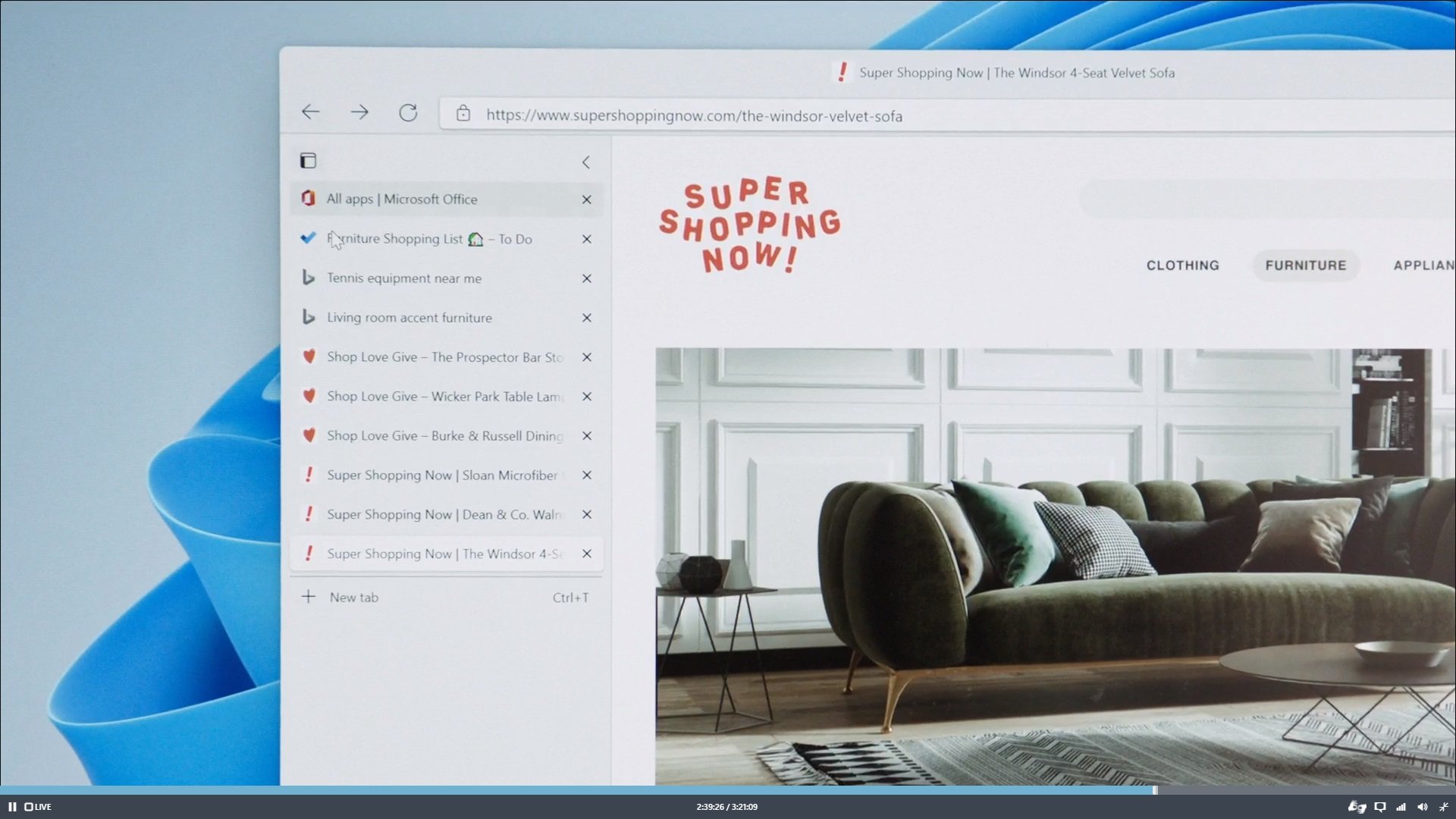
Task: Click heart icon beside Burke & Russell Dining
Action: [309, 435]
